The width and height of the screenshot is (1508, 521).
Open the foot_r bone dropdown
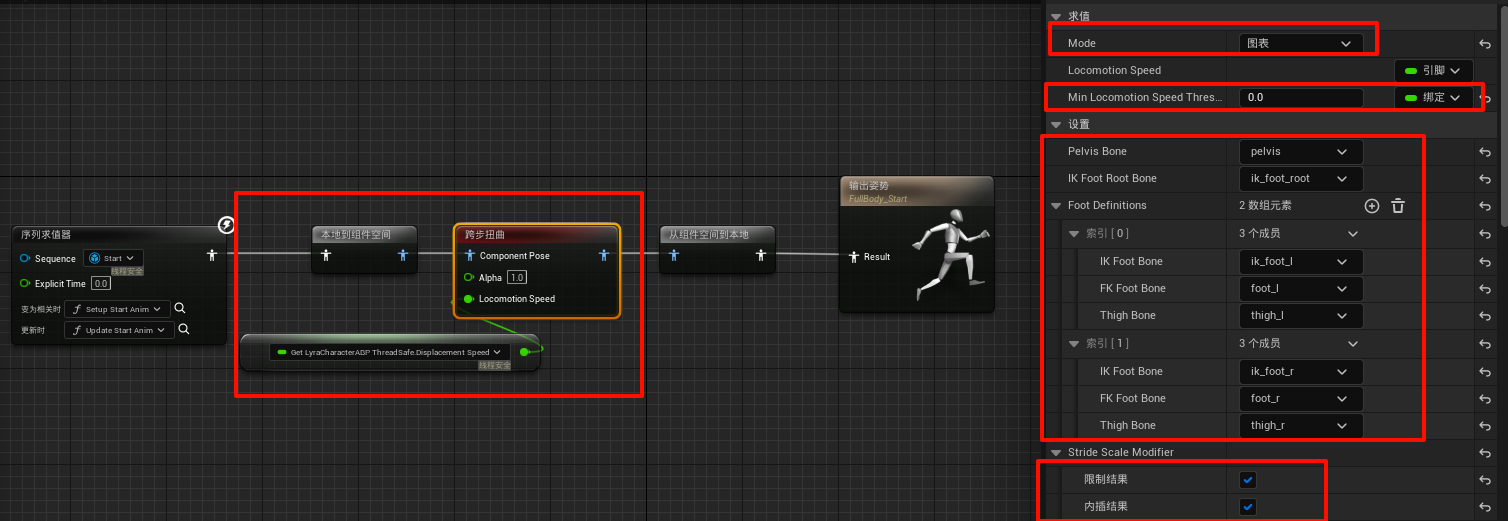click(x=1301, y=398)
